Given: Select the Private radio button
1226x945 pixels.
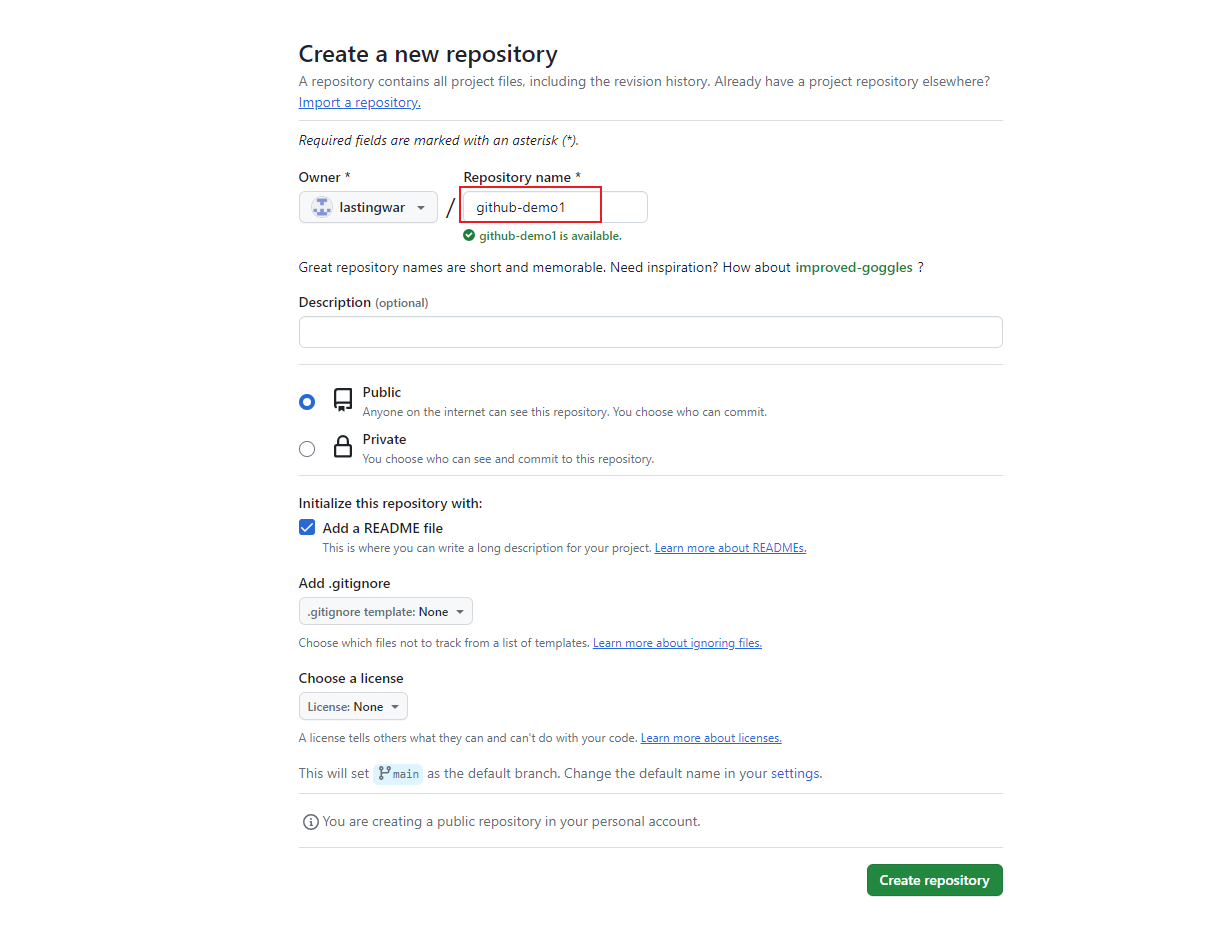Looking at the screenshot, I should [307, 449].
